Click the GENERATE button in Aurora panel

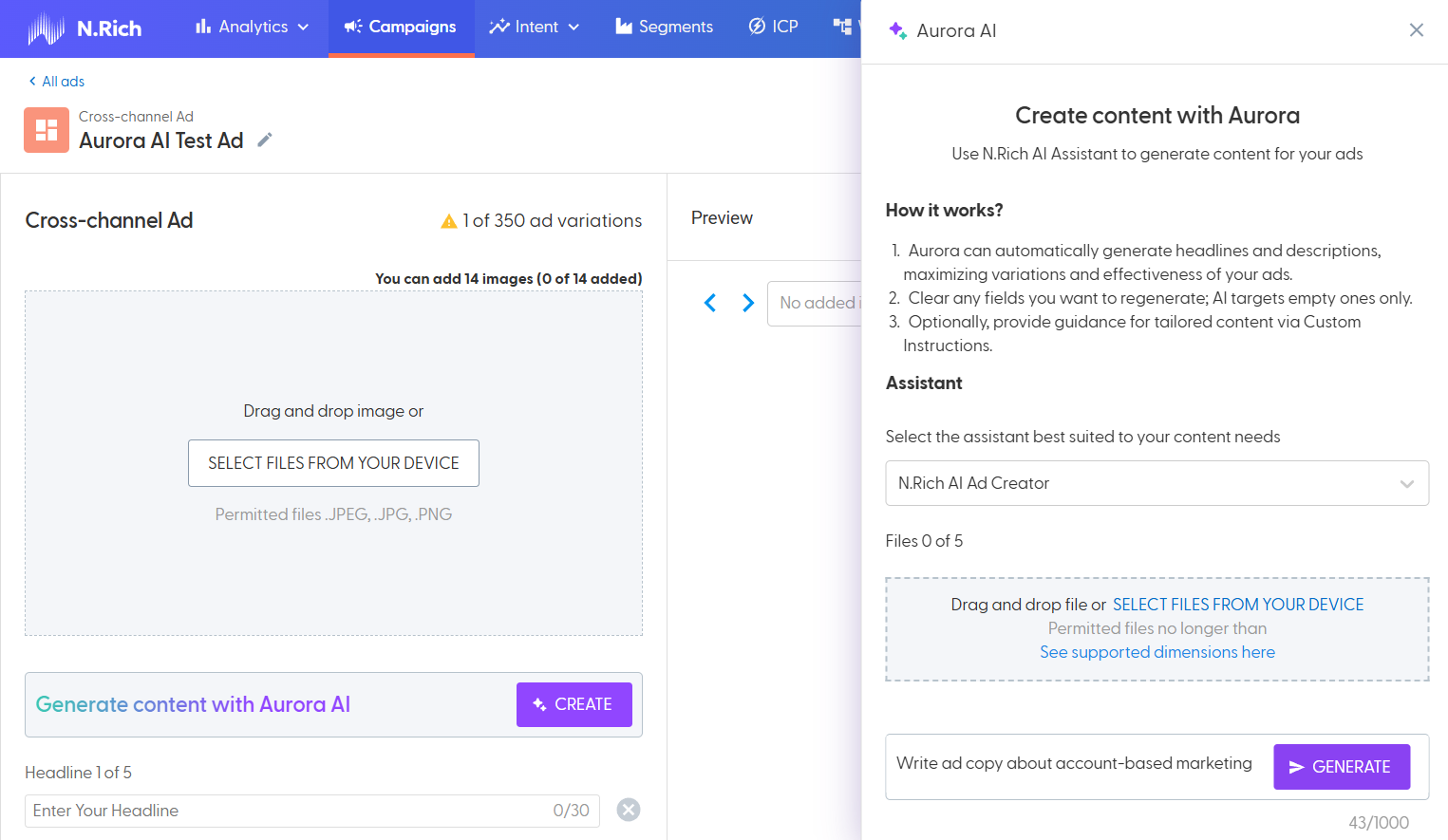pos(1342,766)
